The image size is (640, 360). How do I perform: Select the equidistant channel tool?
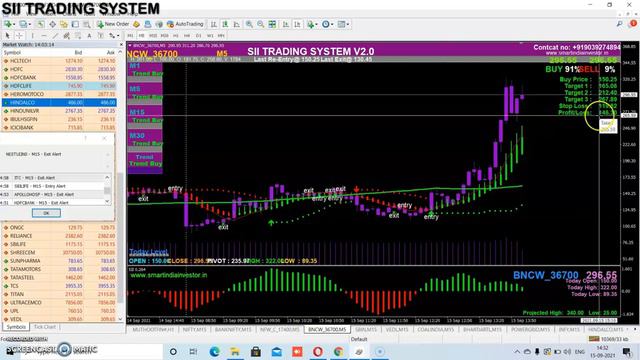[67, 36]
